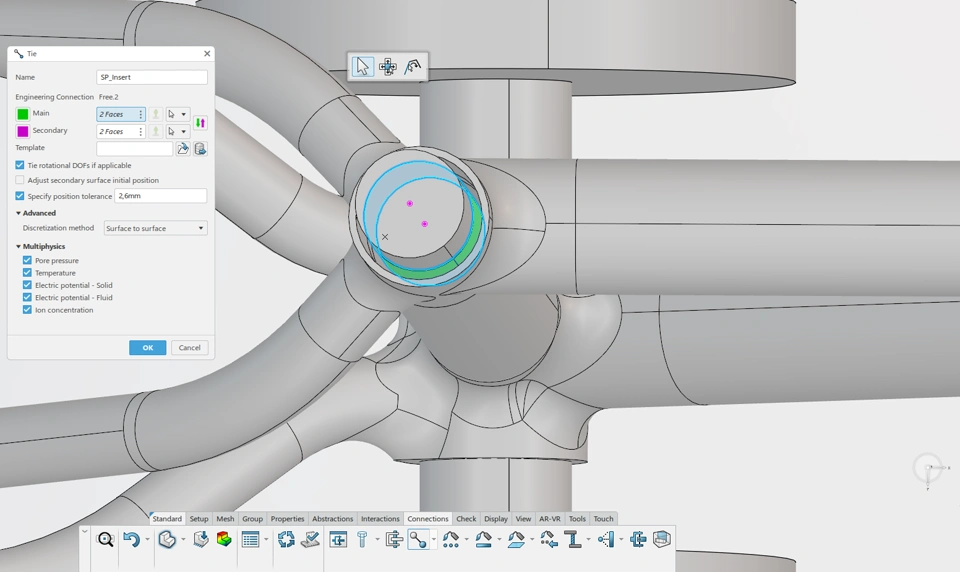Screen dimensions: 960x572
Task: Open the Interactions tab
Action: click(x=380, y=519)
